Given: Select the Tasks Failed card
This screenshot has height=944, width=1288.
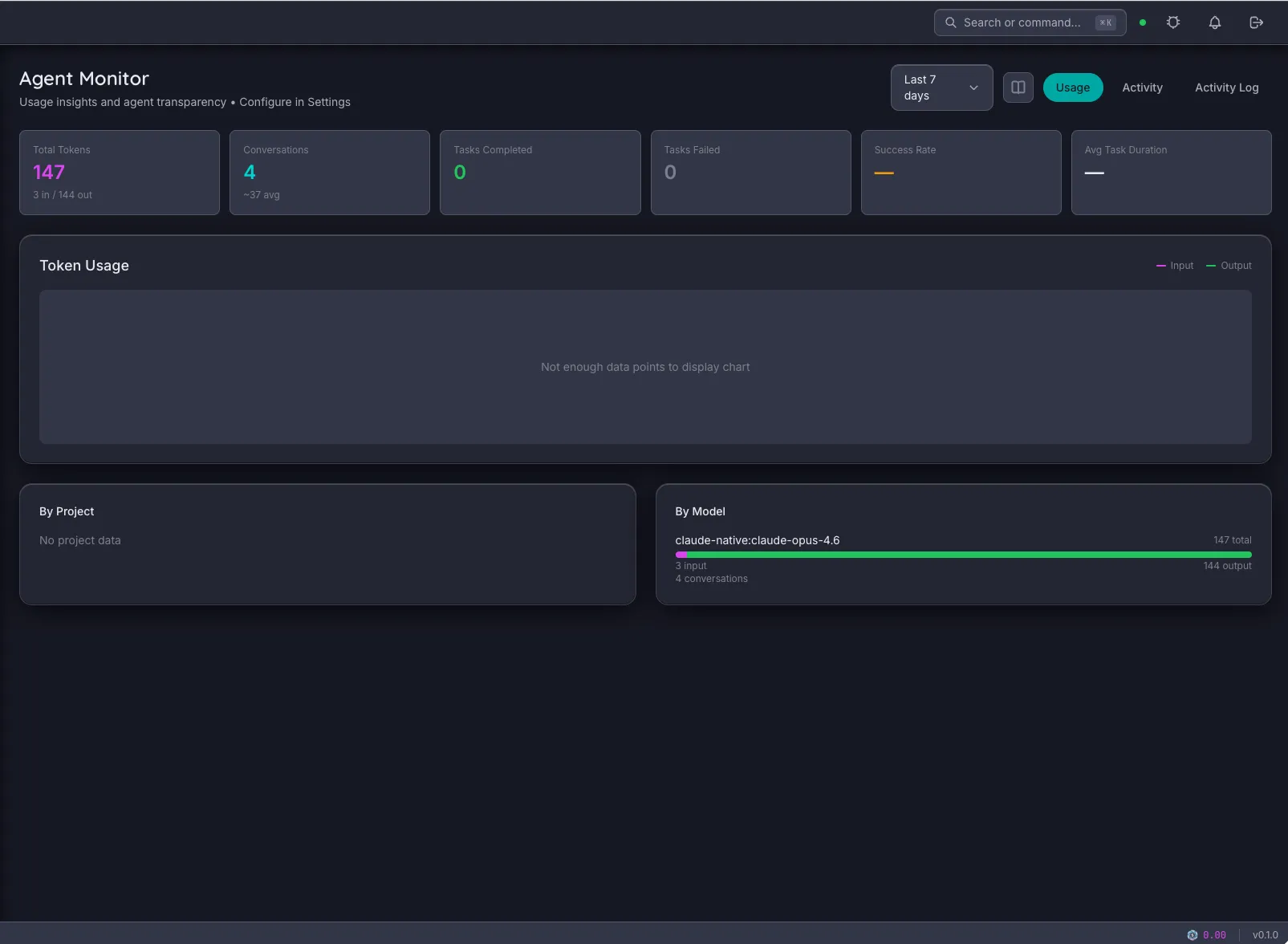Looking at the screenshot, I should tap(751, 173).
